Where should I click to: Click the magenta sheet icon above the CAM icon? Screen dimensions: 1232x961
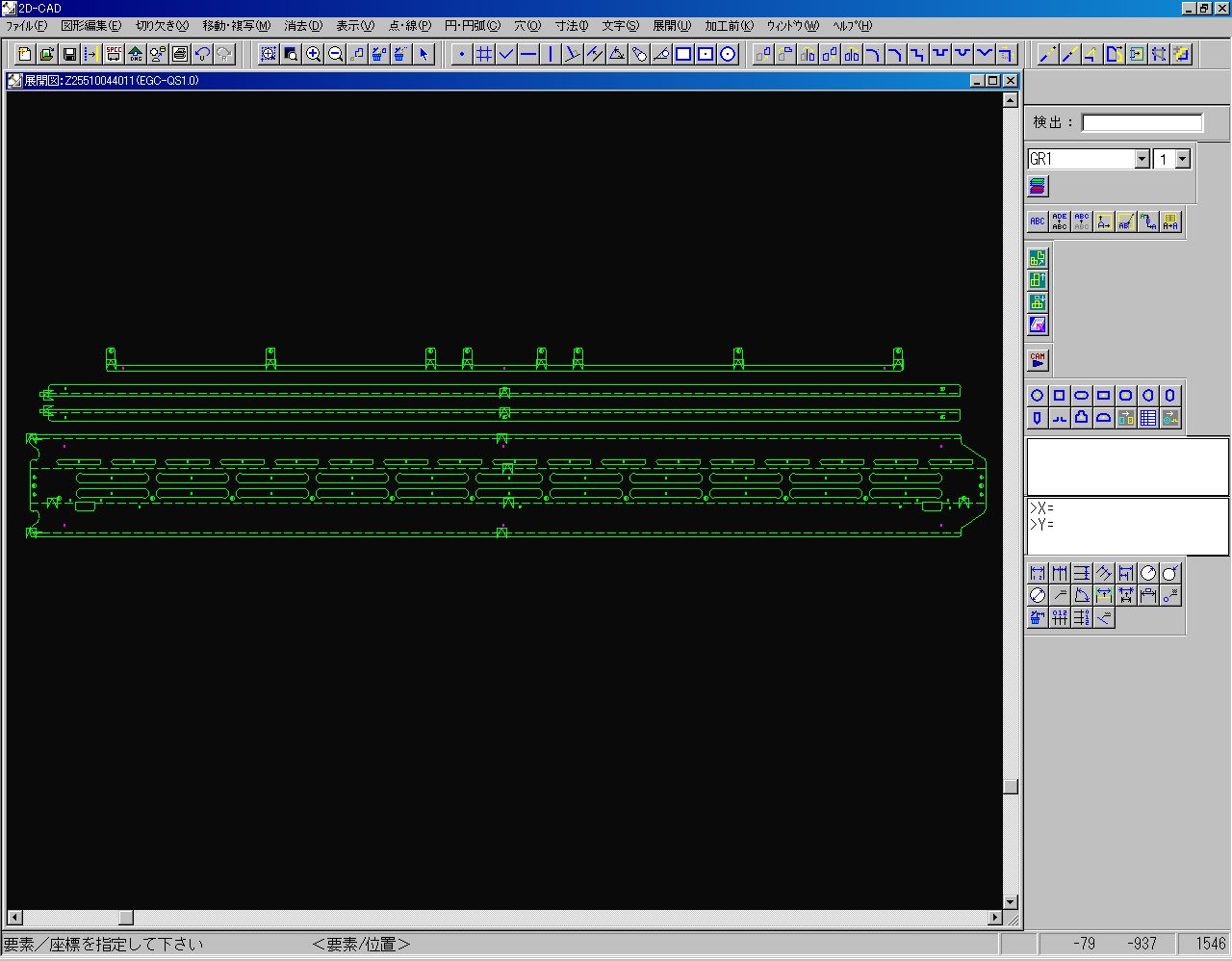click(1038, 324)
